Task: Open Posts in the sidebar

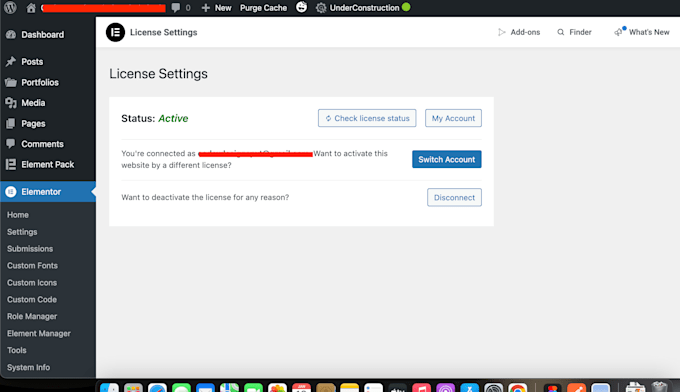Action: coord(48,62)
